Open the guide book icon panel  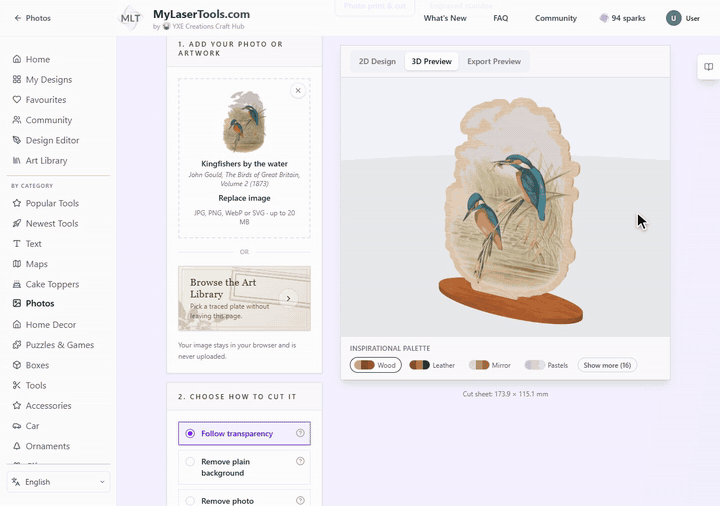(709, 67)
